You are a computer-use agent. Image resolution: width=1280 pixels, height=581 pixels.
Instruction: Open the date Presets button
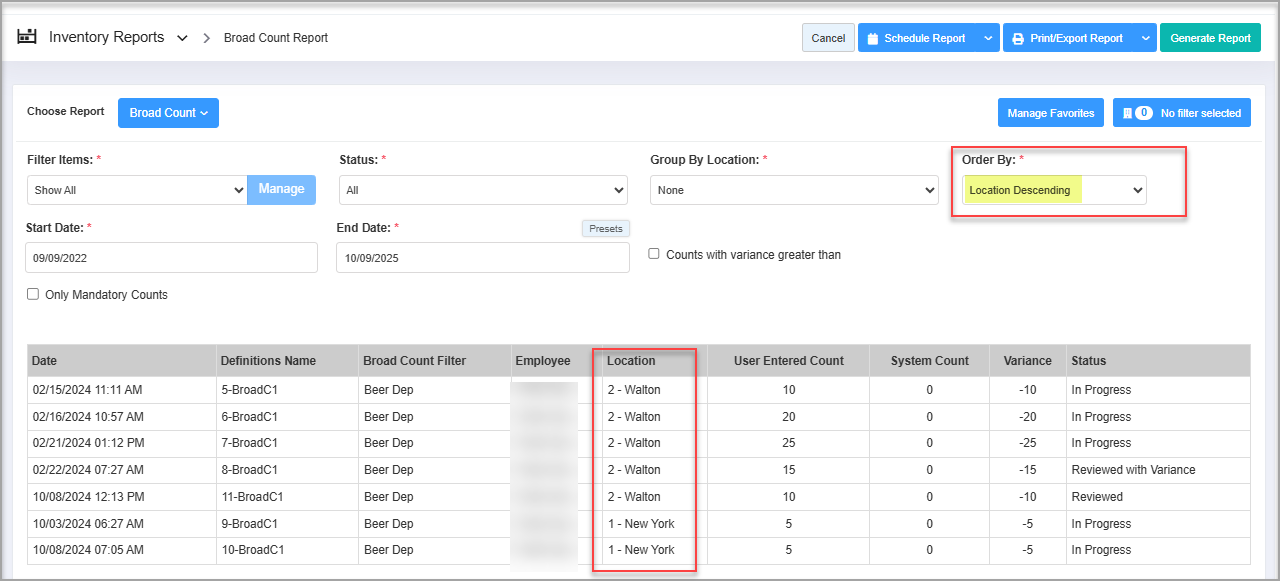coord(605,228)
